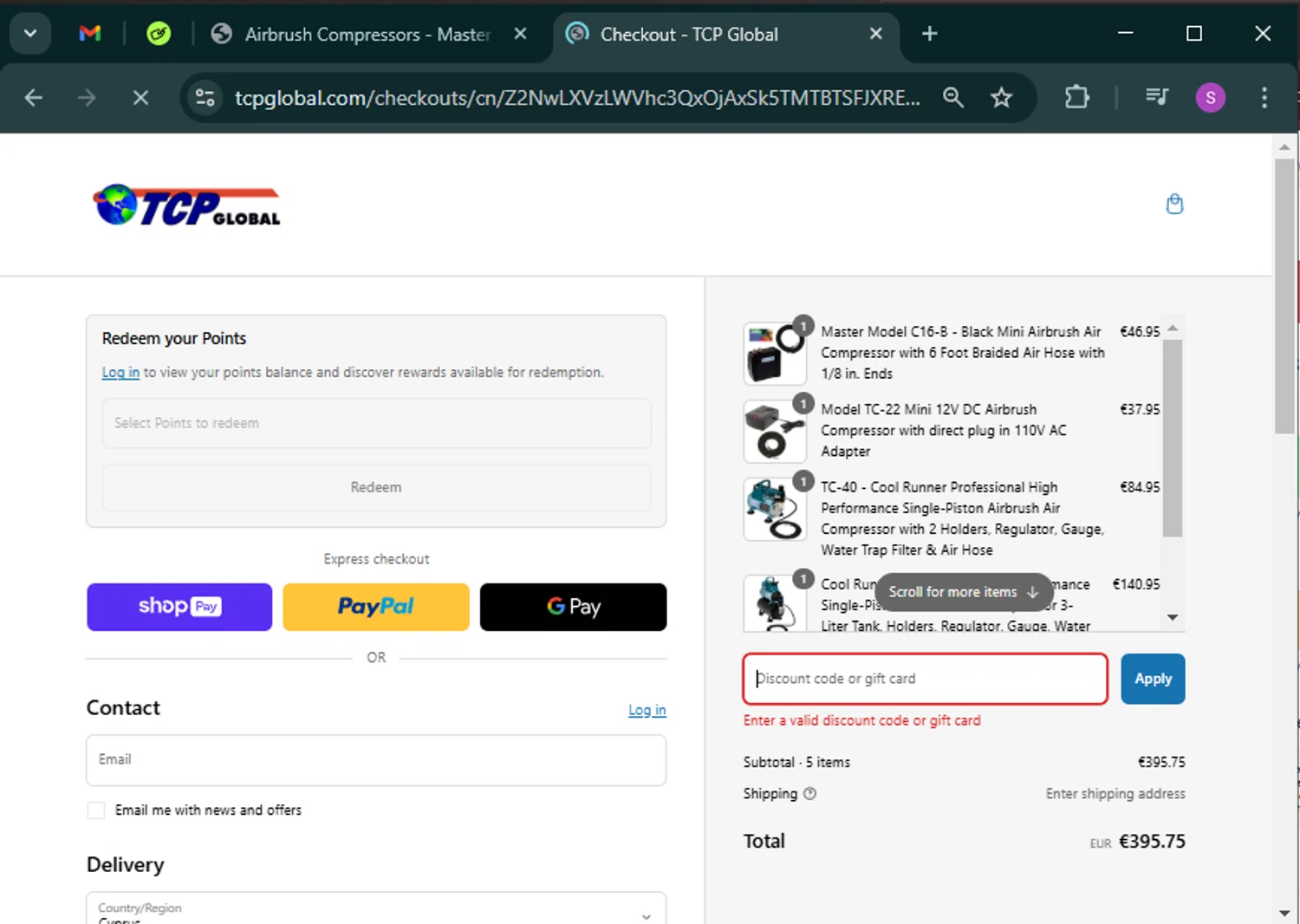Click the €140.95 Cool Runner product thumbnail
This screenshot has width=1300, height=924.
click(775, 602)
